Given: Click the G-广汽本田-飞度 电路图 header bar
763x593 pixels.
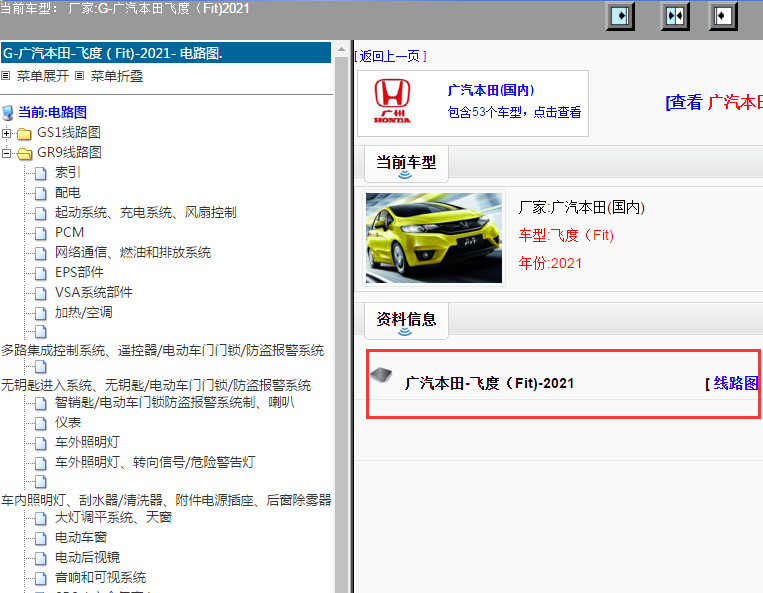Looking at the screenshot, I should coord(166,53).
